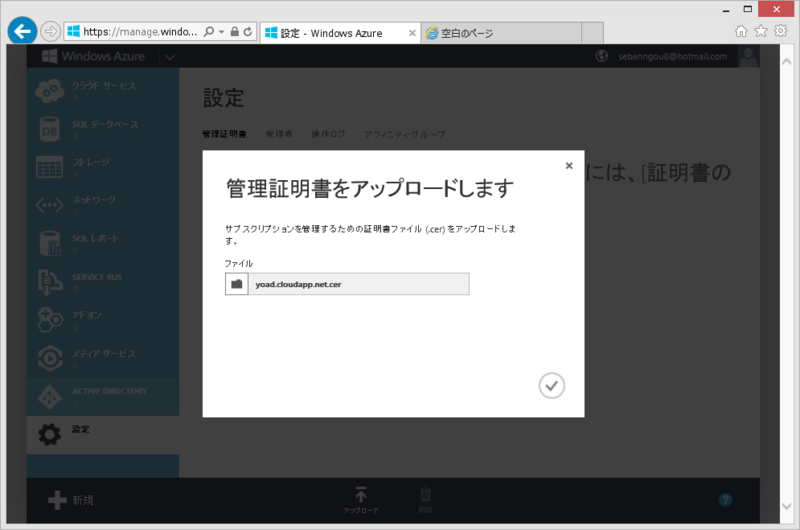Confirm upload with the checkmark button

click(x=552, y=386)
